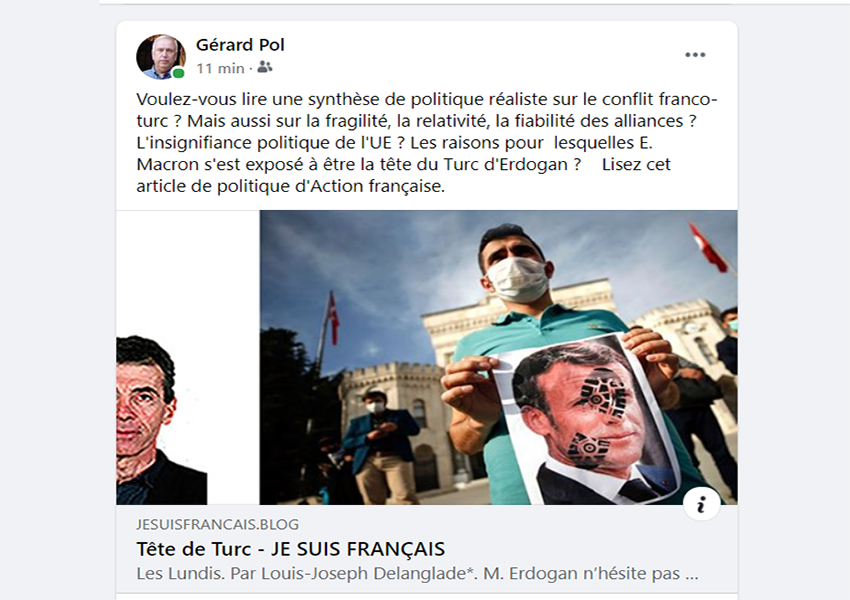This screenshot has width=850, height=600.
Task: Open Gérard Pol's profile name link
Action: [240, 45]
